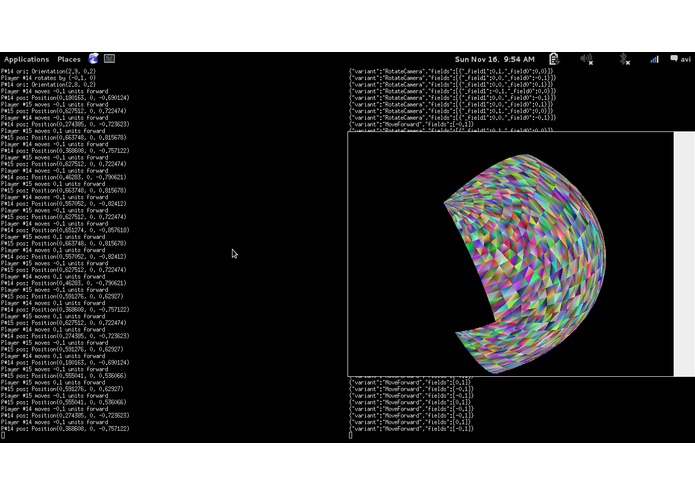Open the disabled Bluetooth indicator
The width and height of the screenshot is (695, 494).
point(625,59)
